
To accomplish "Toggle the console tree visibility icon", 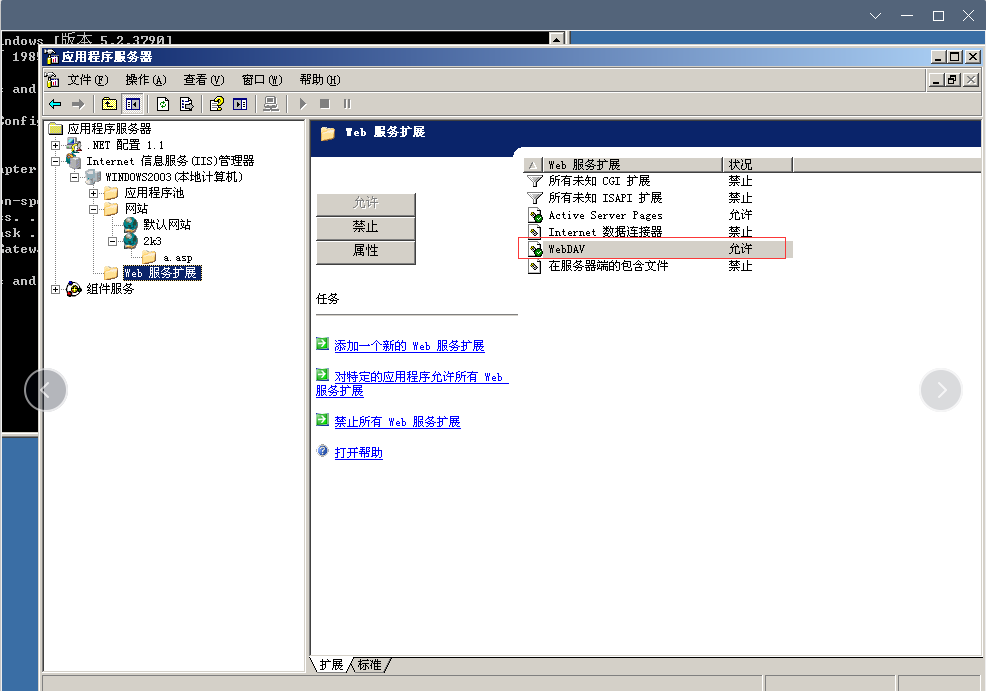I will [x=133, y=103].
